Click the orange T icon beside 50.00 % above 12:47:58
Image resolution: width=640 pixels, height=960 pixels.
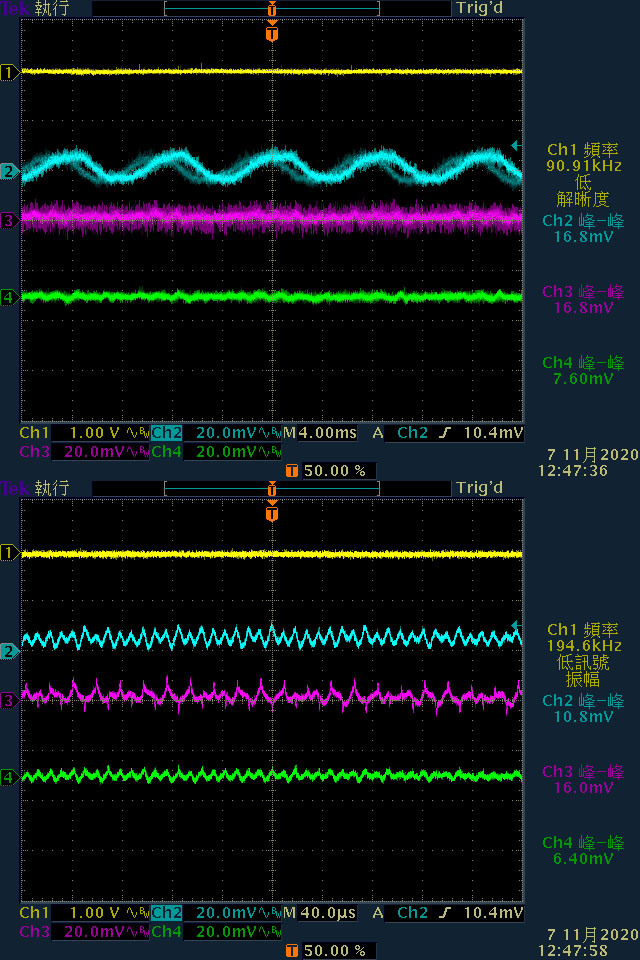tap(292, 950)
